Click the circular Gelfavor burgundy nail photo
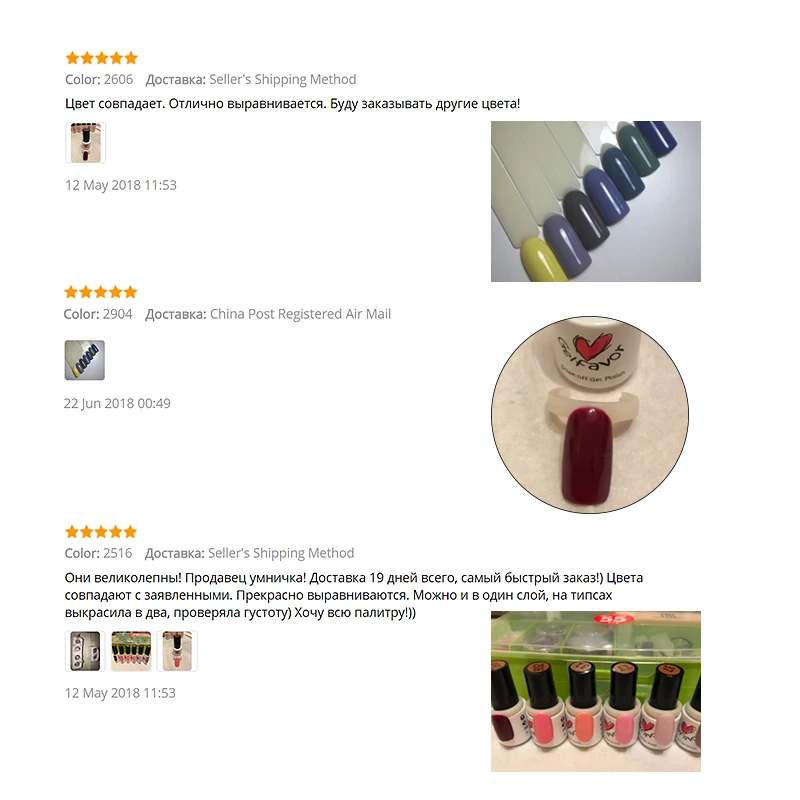The height and width of the screenshot is (800, 800). click(589, 415)
